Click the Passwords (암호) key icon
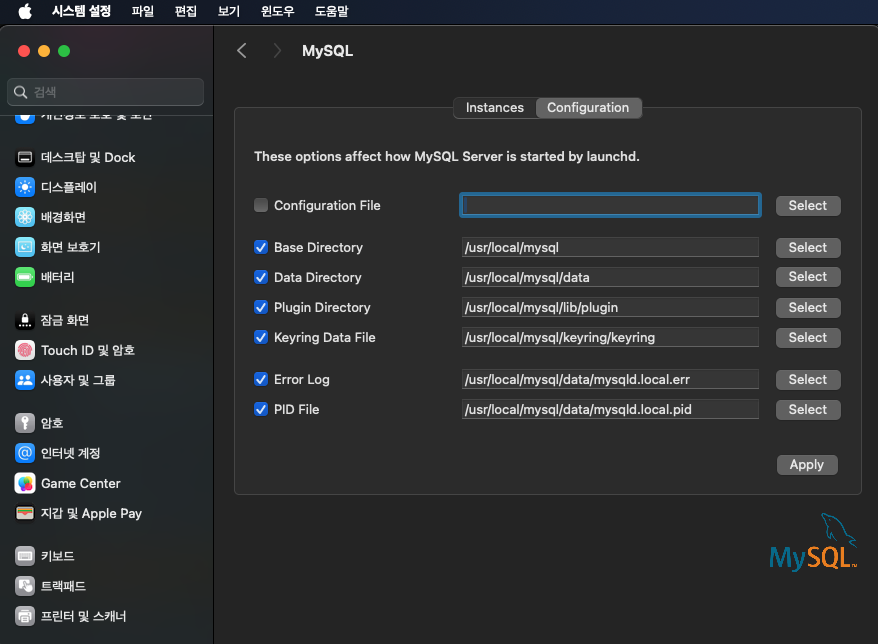The height and width of the screenshot is (644, 878). (x=25, y=423)
